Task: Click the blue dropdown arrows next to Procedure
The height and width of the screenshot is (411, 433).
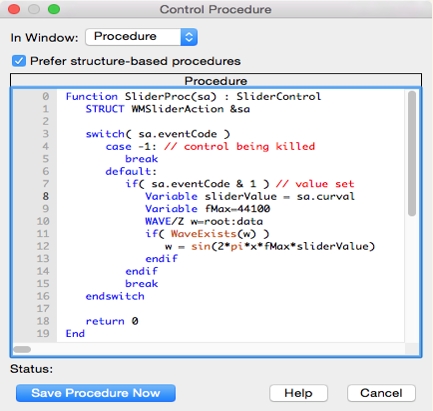Action: coord(189,37)
